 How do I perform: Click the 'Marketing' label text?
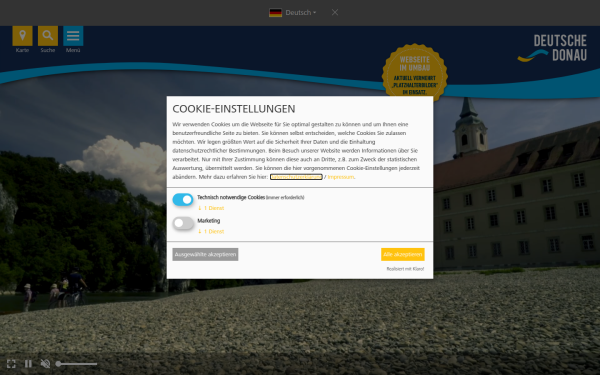(209, 221)
